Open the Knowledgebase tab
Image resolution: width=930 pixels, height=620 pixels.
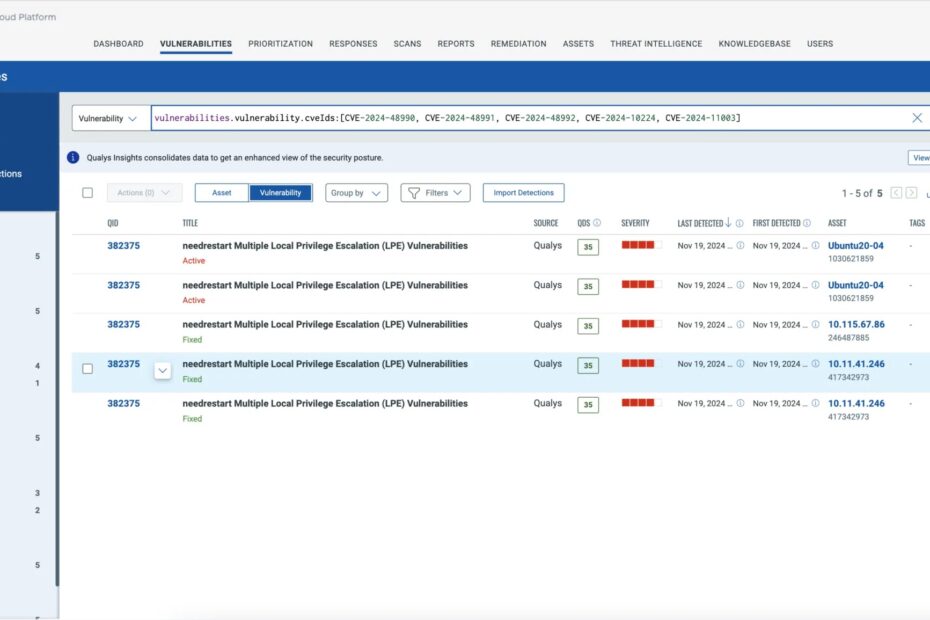pyautogui.click(x=754, y=44)
